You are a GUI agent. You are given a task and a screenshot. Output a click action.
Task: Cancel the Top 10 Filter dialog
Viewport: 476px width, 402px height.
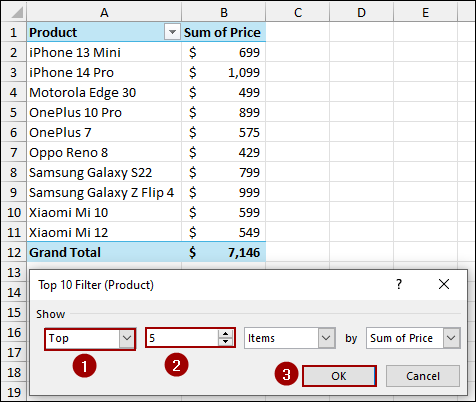pyautogui.click(x=423, y=376)
